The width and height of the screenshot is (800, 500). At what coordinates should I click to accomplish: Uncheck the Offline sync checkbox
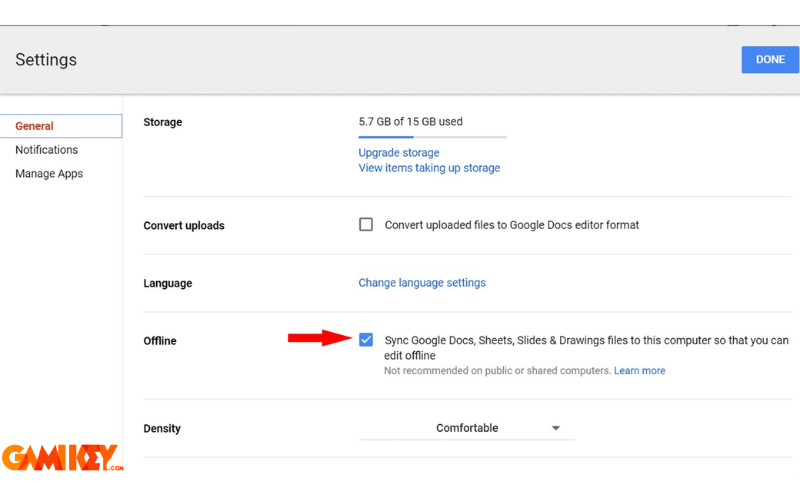(x=366, y=340)
